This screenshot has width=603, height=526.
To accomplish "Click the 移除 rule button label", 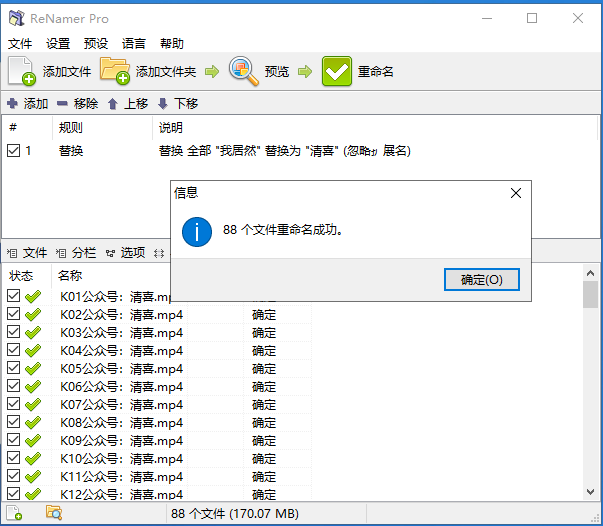I will tap(86, 103).
